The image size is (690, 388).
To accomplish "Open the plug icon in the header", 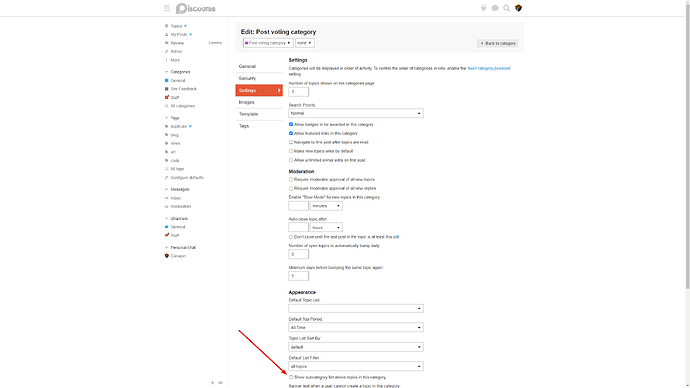I will click(483, 8).
